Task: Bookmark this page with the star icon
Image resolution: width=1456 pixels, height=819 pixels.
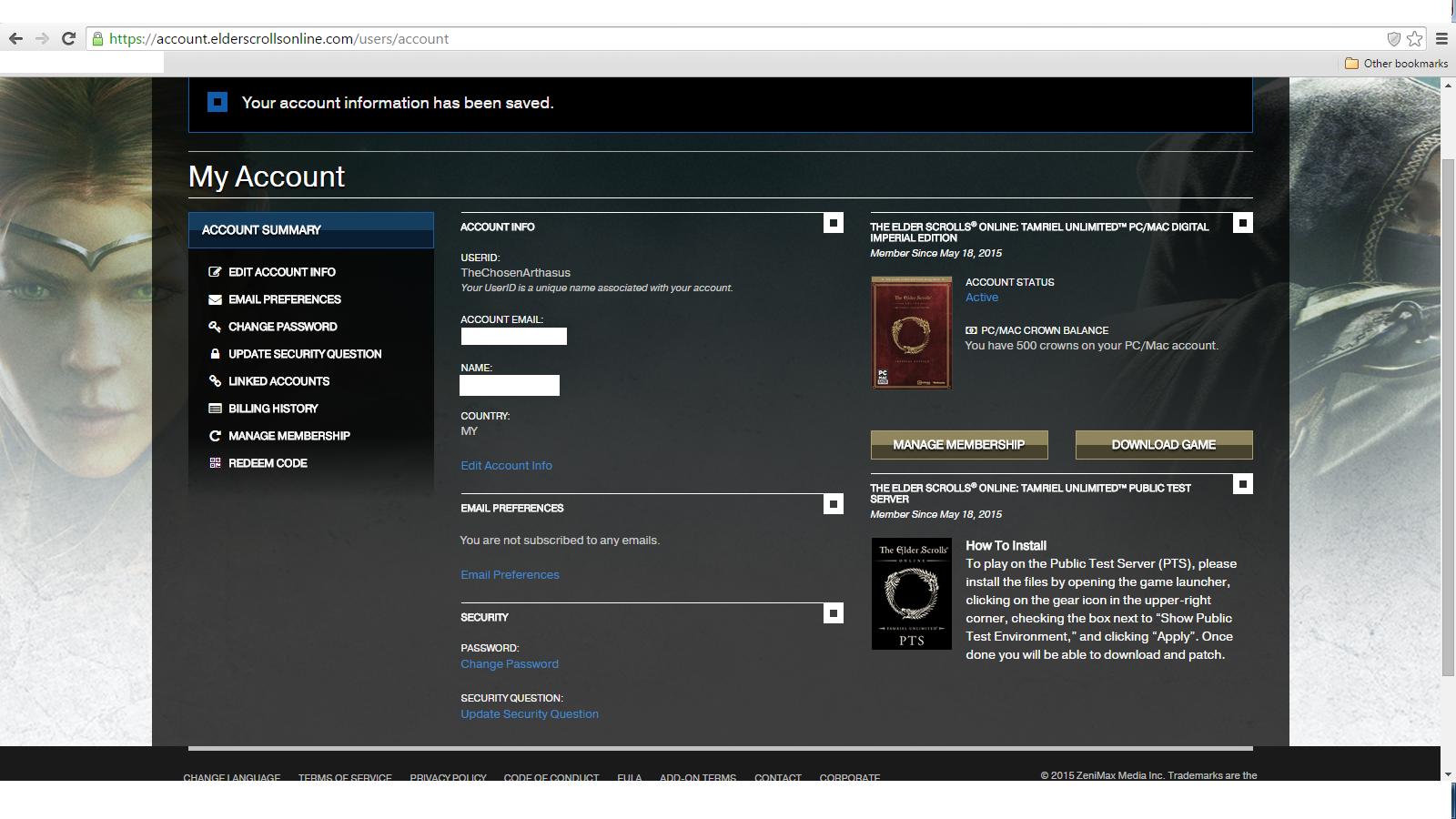Action: 1415,38
